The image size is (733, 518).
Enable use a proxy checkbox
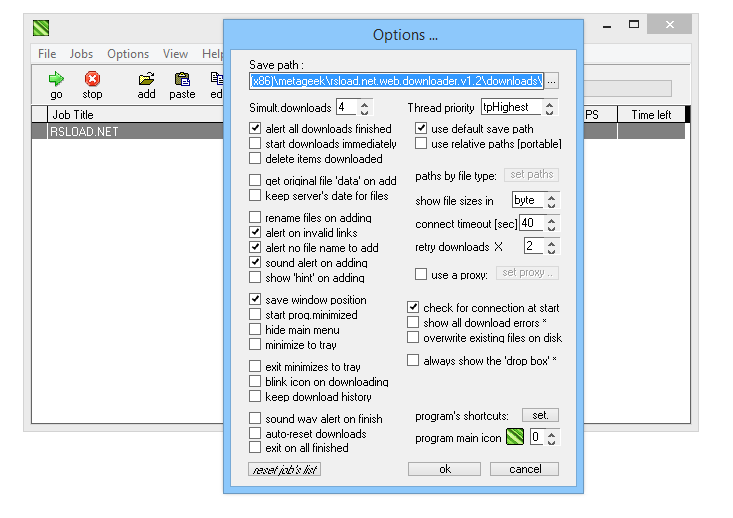(x=421, y=274)
